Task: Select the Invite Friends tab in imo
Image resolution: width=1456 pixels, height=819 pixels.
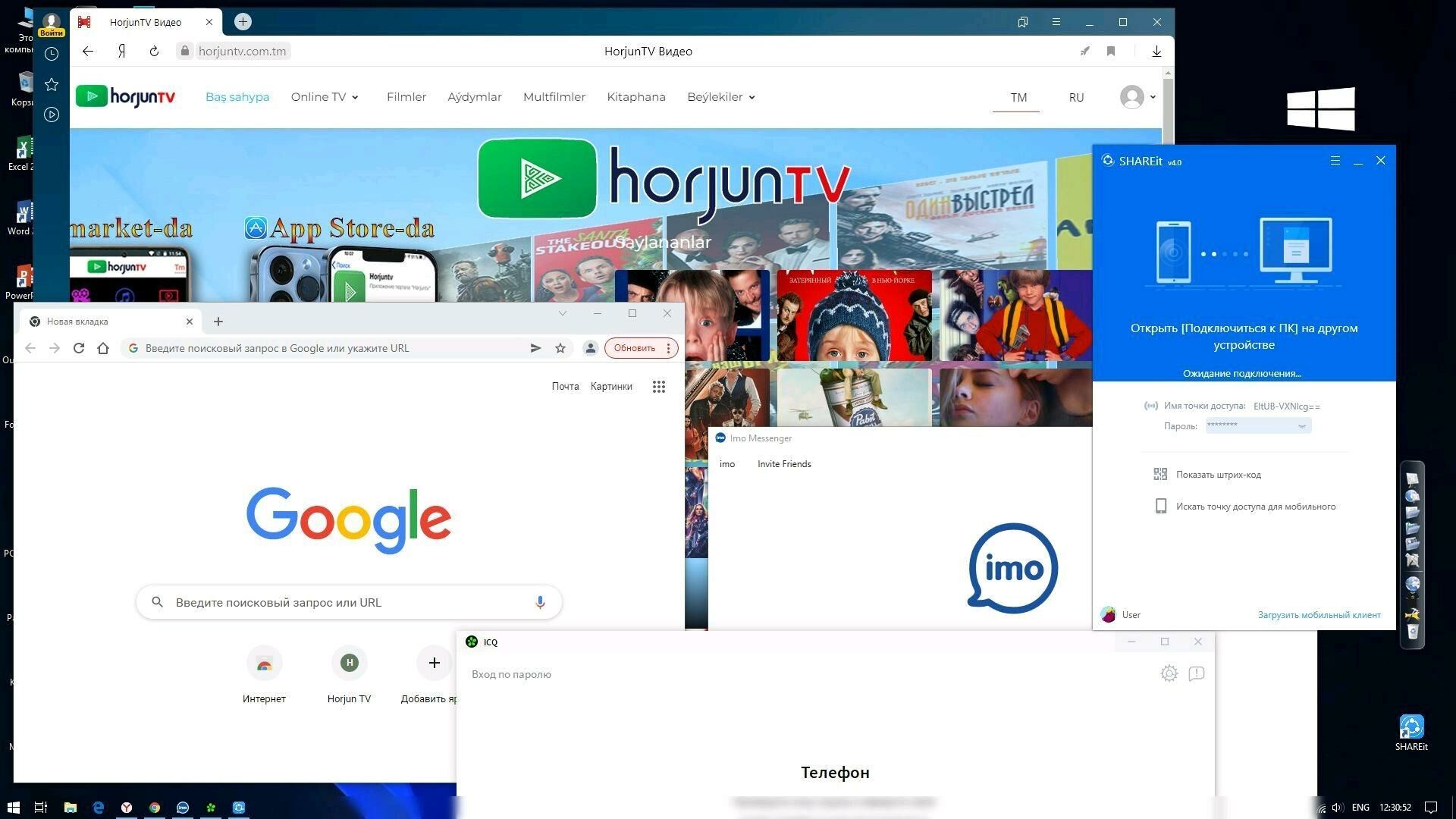Action: [783, 464]
